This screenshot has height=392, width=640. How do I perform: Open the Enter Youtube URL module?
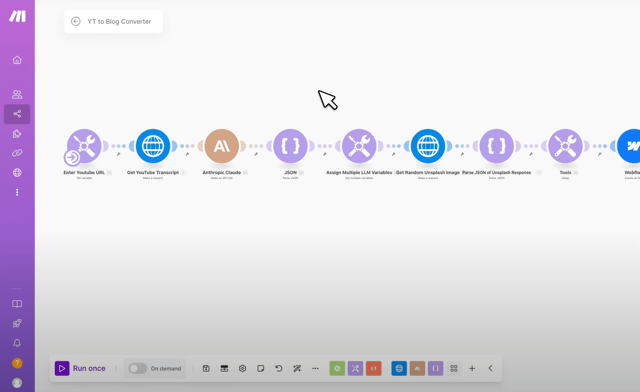point(84,146)
